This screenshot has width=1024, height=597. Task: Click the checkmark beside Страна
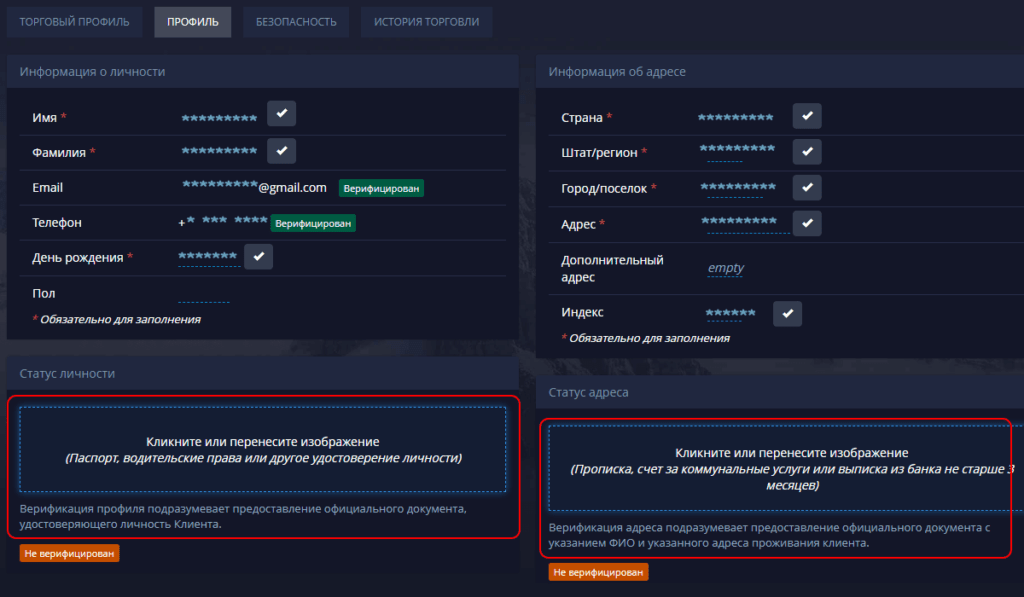point(807,116)
